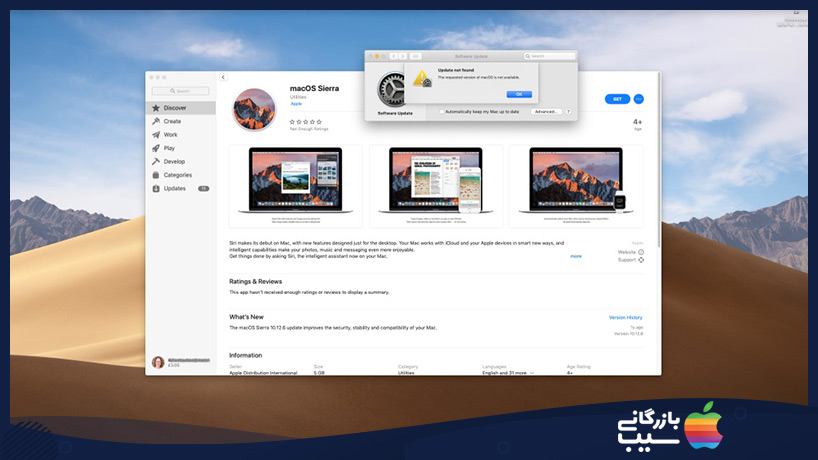818x460 pixels.
Task: Open the blue more options ellipsis button
Action: 639,99
